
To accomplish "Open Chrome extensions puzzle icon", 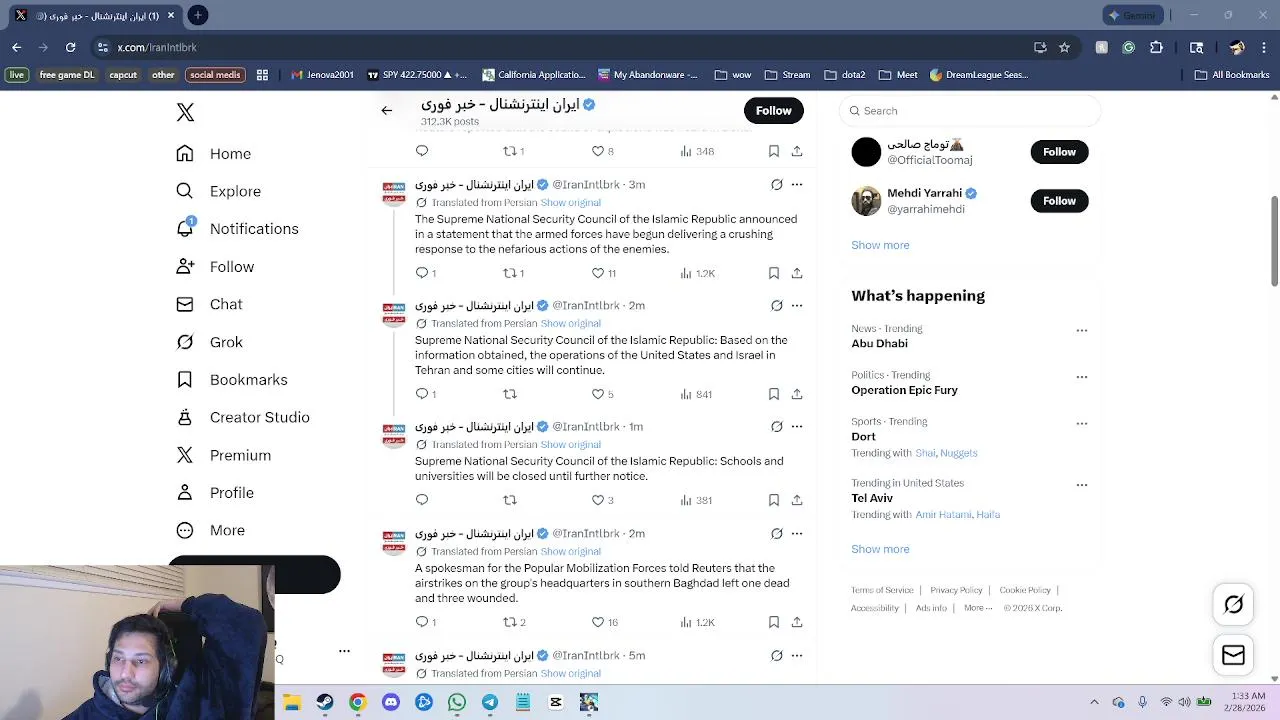I will pyautogui.click(x=1156, y=47).
